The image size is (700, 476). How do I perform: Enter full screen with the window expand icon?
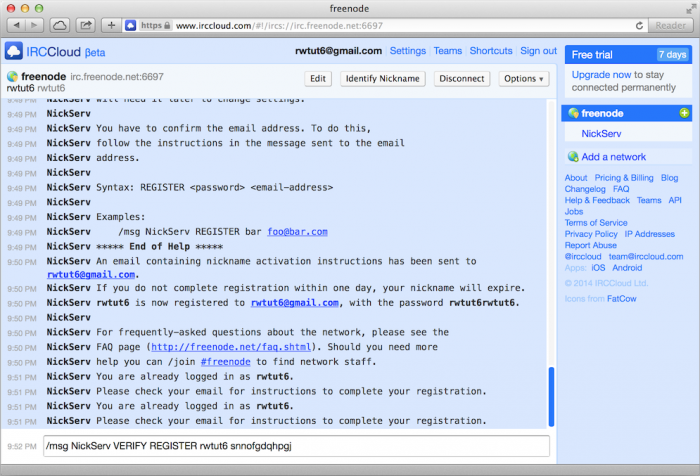click(691, 8)
